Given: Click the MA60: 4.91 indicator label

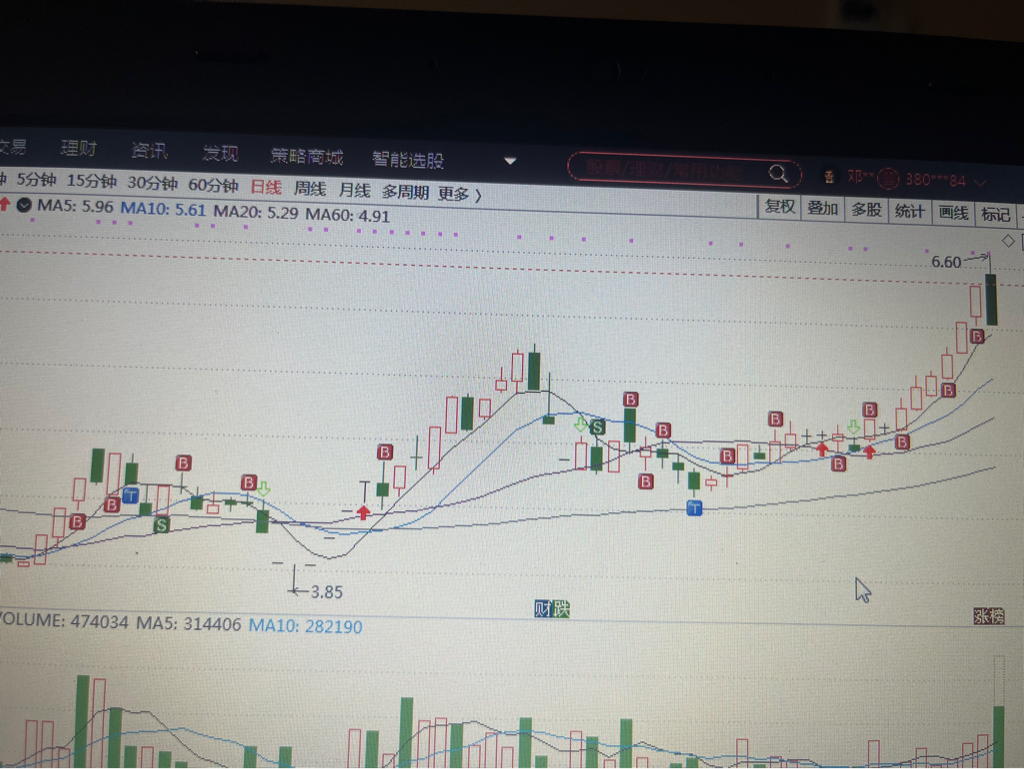Looking at the screenshot, I should [347, 215].
